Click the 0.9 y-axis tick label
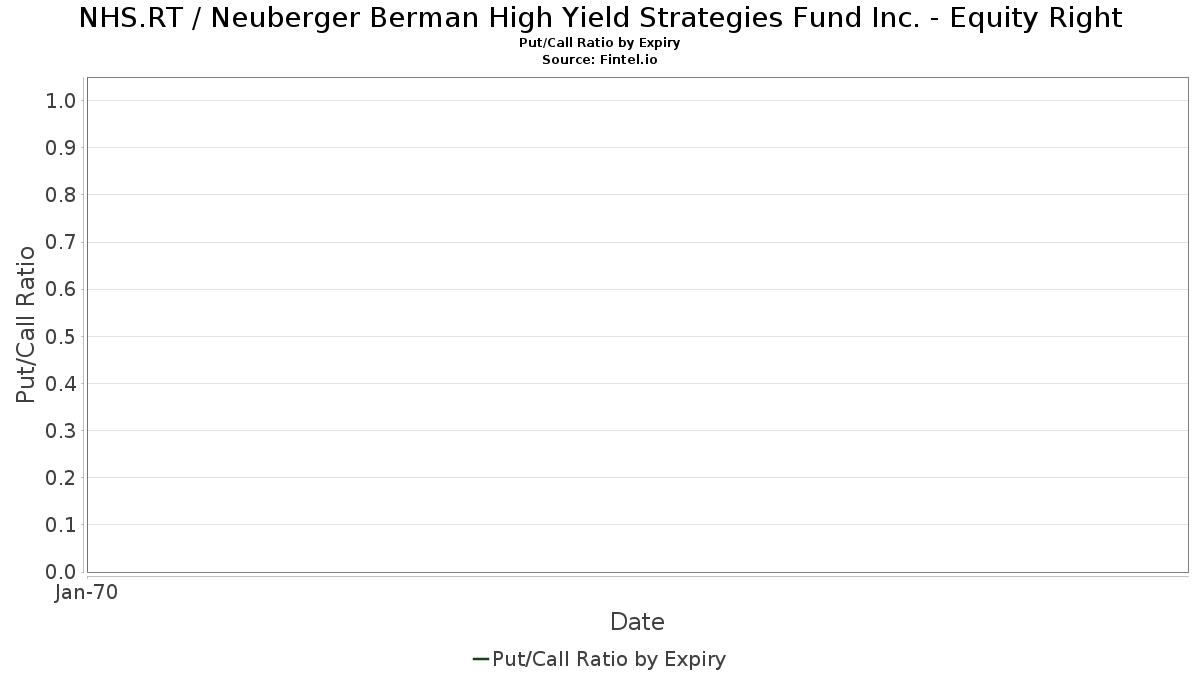Viewport: 1200px width, 675px height. (61, 148)
